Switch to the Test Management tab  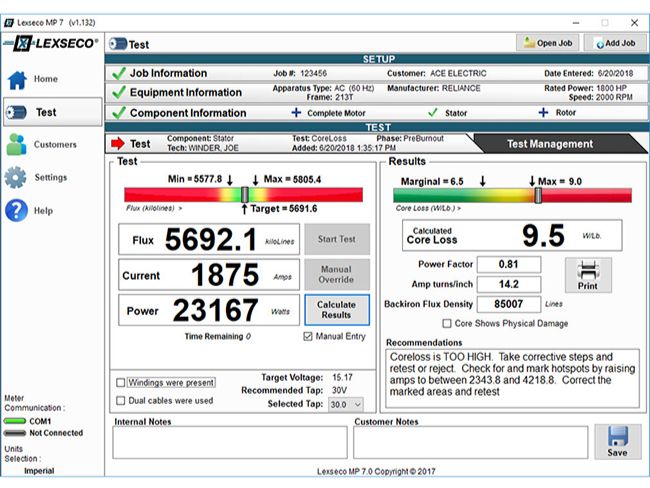(549, 143)
